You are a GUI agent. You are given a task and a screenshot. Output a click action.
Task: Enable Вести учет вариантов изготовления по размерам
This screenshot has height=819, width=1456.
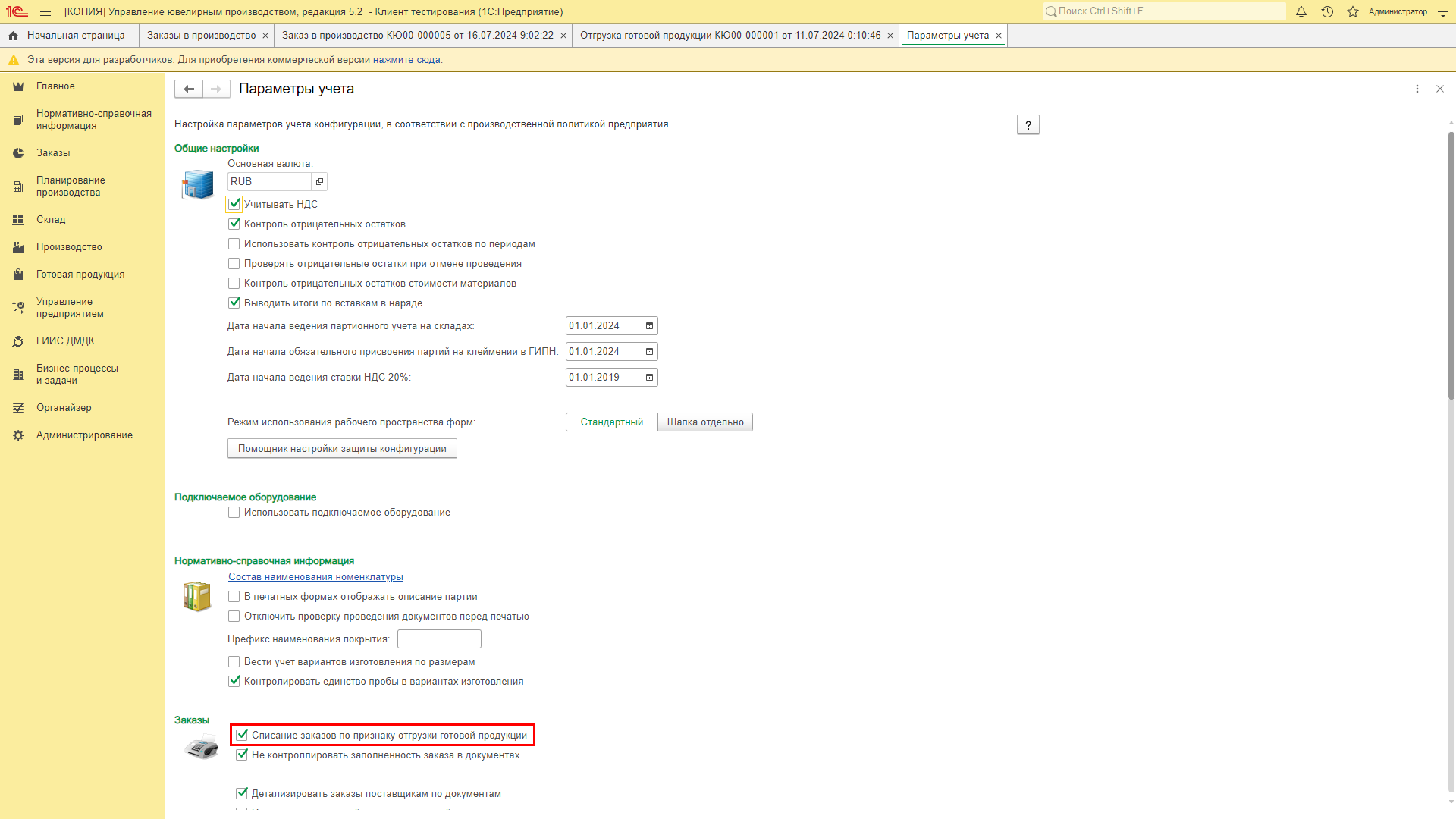tap(234, 662)
